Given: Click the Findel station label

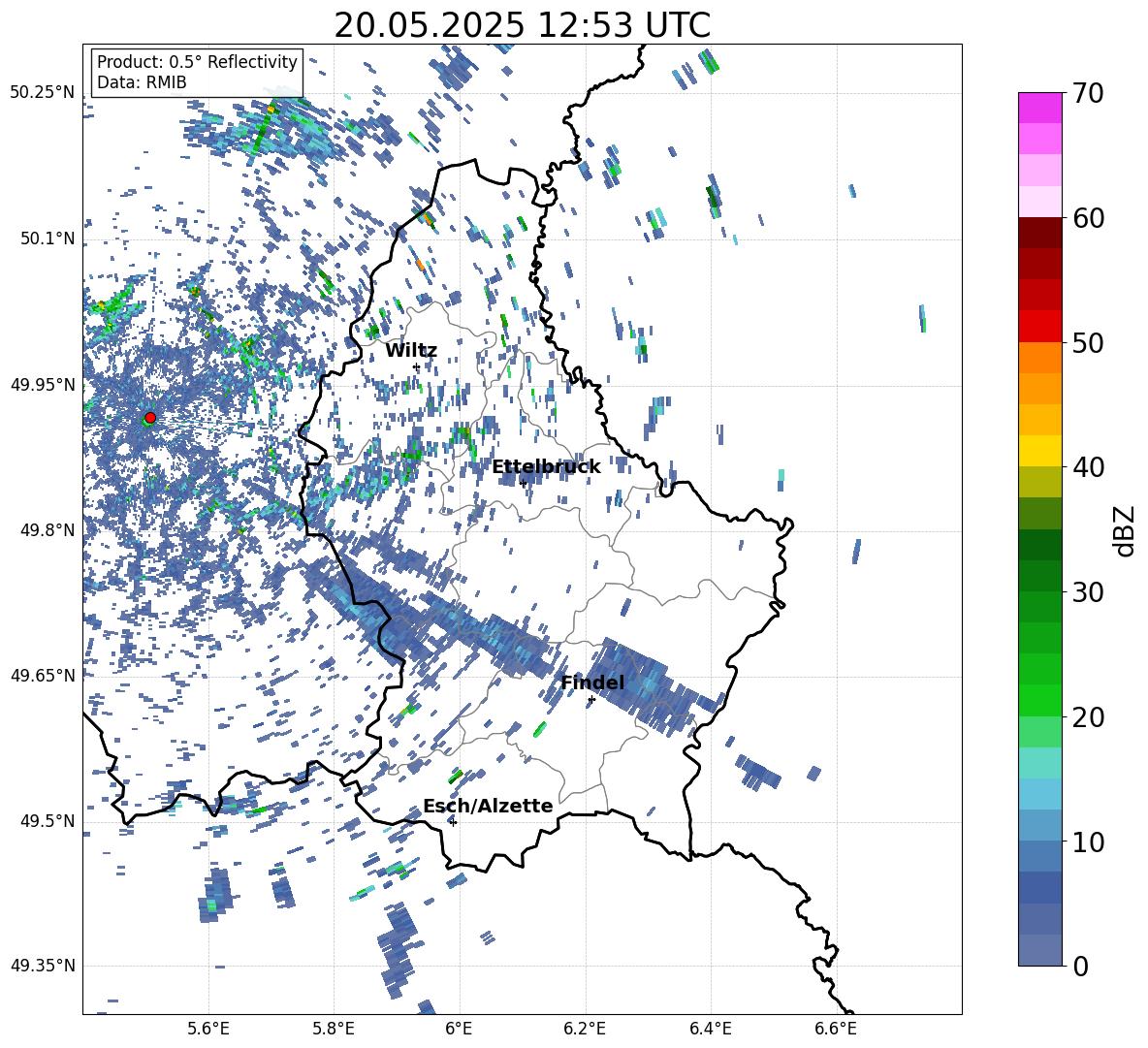Looking at the screenshot, I should click(592, 683).
